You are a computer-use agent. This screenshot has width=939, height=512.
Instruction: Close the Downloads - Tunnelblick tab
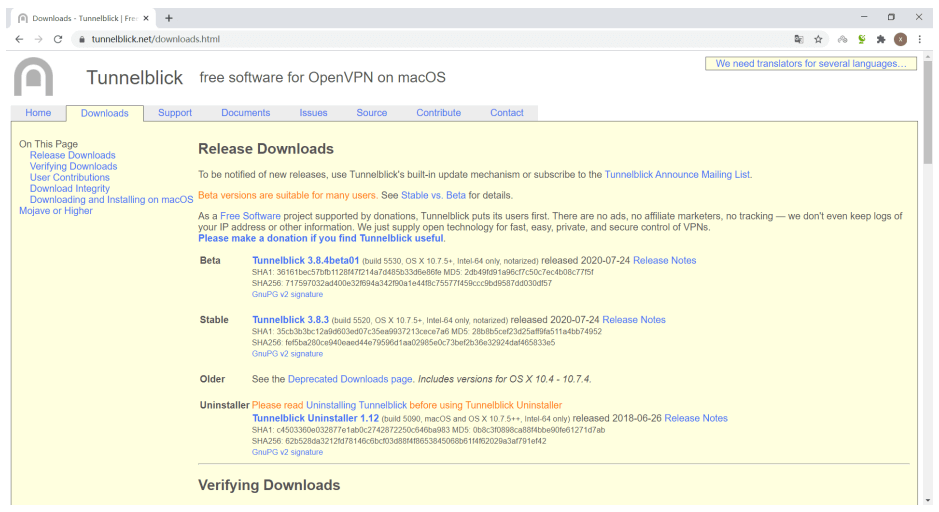click(146, 19)
